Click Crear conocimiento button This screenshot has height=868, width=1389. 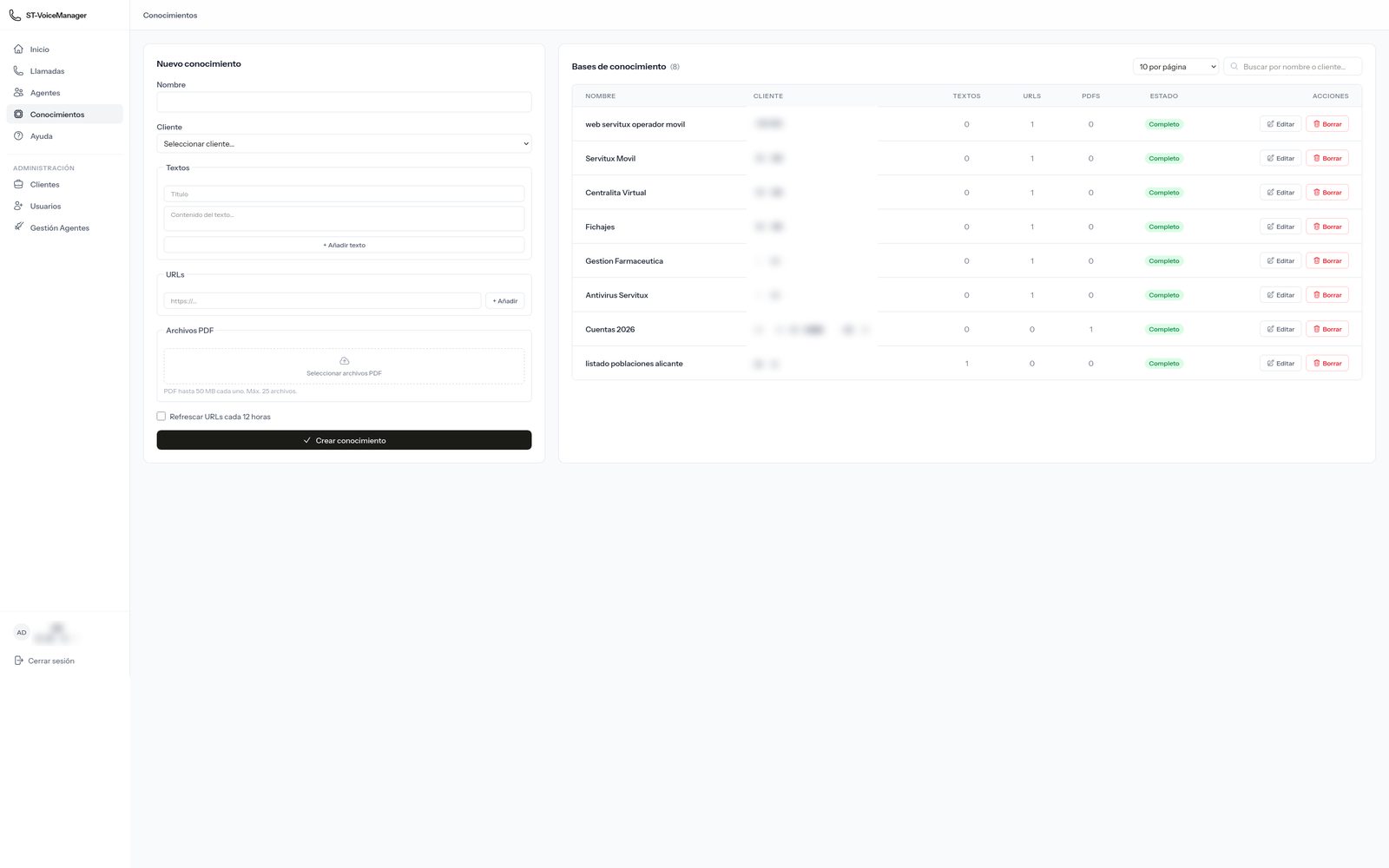click(x=344, y=440)
